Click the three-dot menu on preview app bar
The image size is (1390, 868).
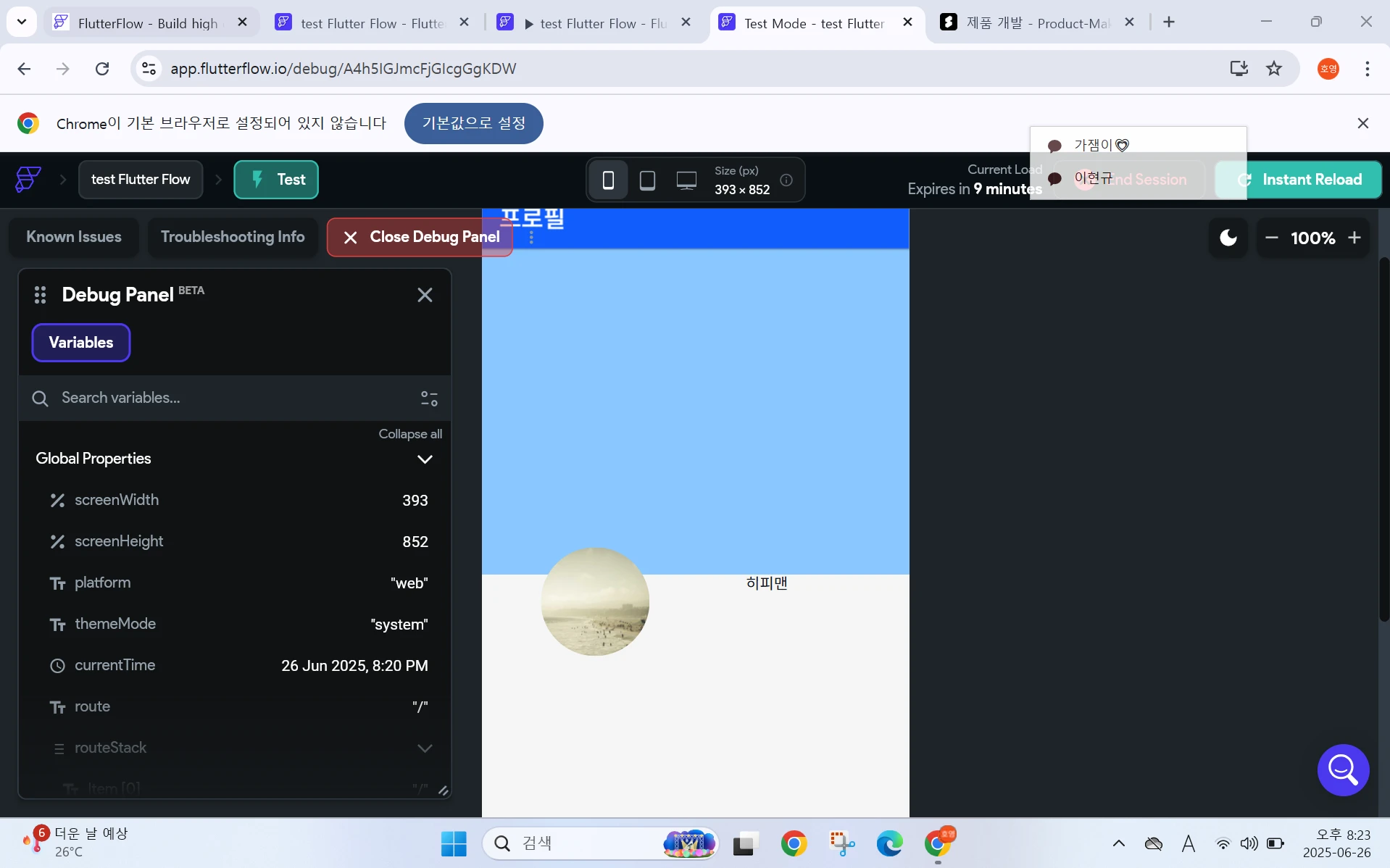(x=531, y=238)
